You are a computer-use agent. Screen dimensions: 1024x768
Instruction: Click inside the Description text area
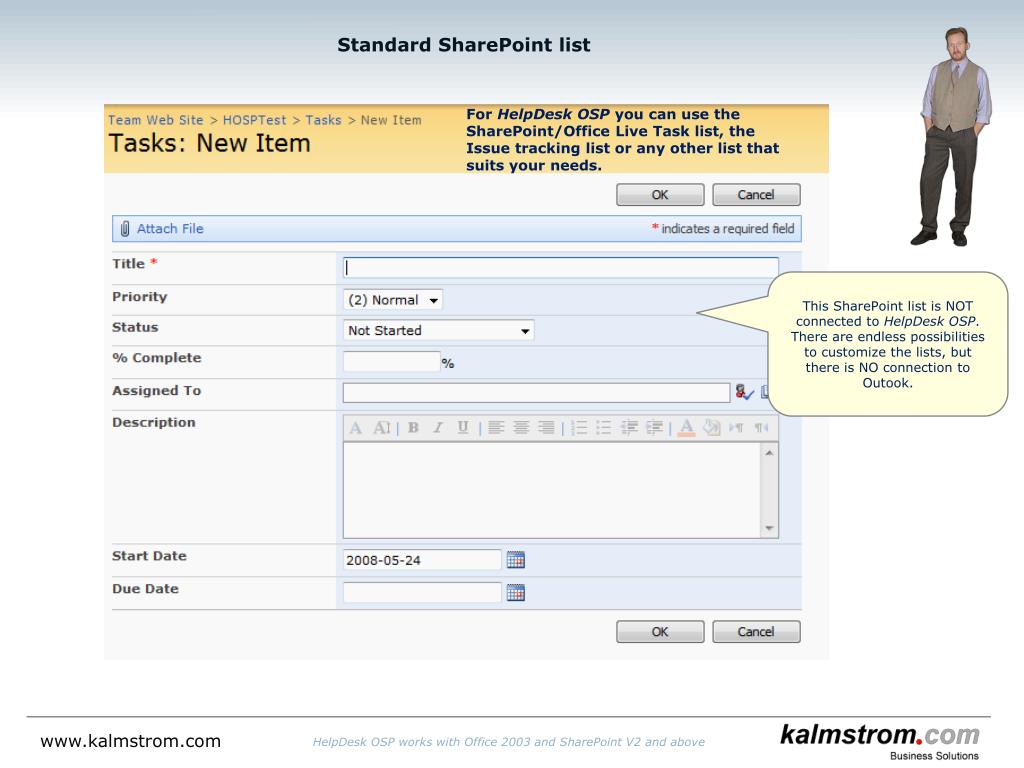point(552,490)
